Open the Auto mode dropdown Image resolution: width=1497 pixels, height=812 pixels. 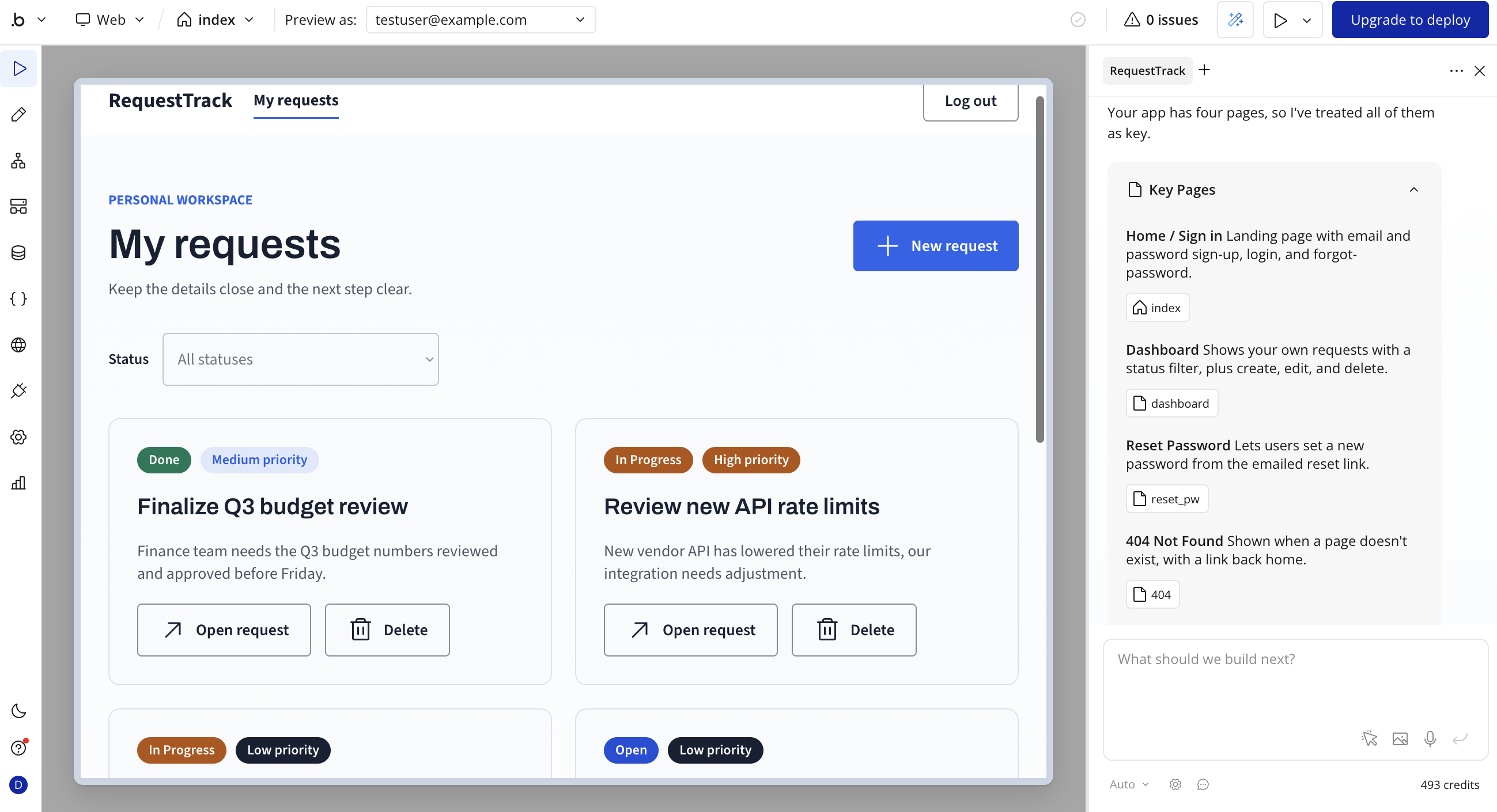[x=1129, y=785]
